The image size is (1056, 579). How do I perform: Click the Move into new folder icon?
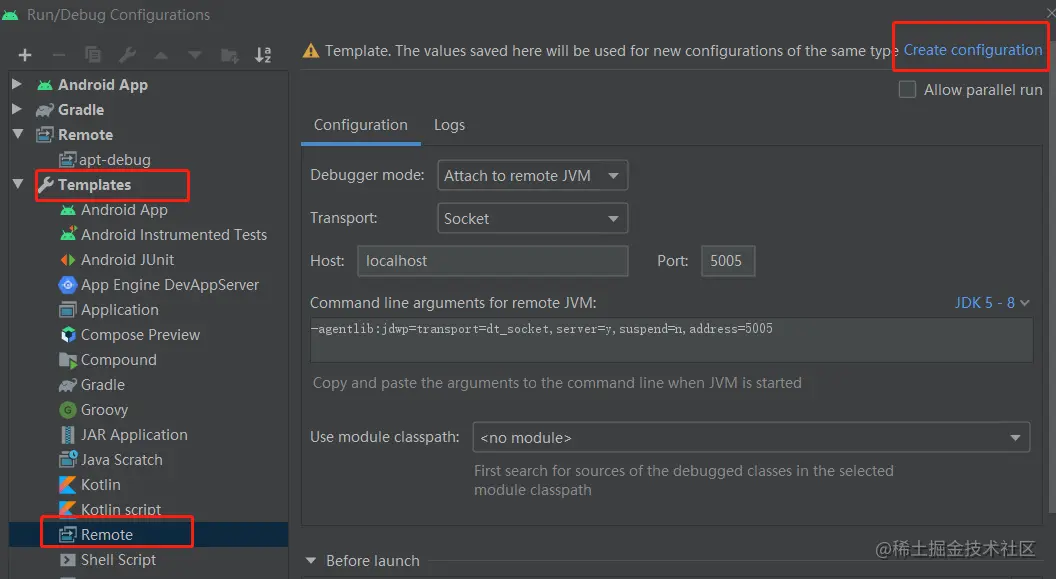point(229,55)
